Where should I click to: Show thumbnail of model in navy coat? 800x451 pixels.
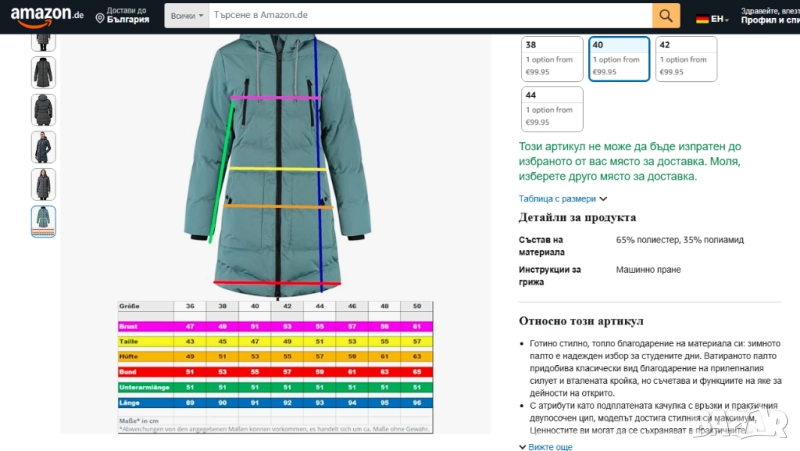tap(43, 149)
